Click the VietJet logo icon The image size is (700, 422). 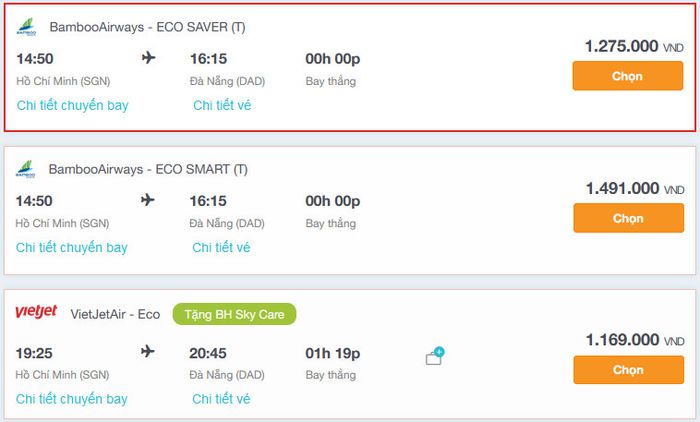point(36,313)
